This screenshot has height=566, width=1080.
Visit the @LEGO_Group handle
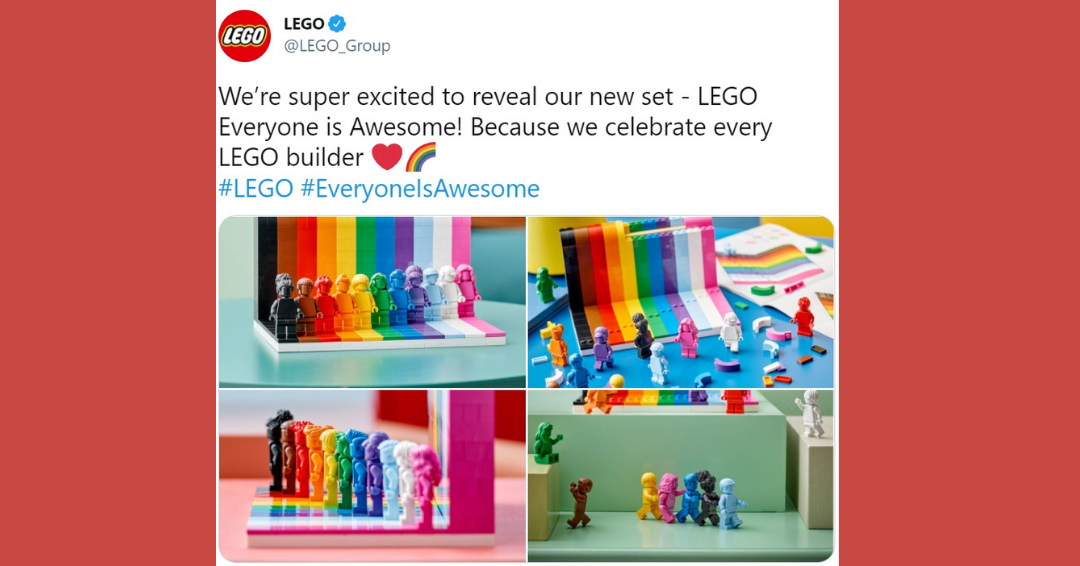[x=337, y=46]
